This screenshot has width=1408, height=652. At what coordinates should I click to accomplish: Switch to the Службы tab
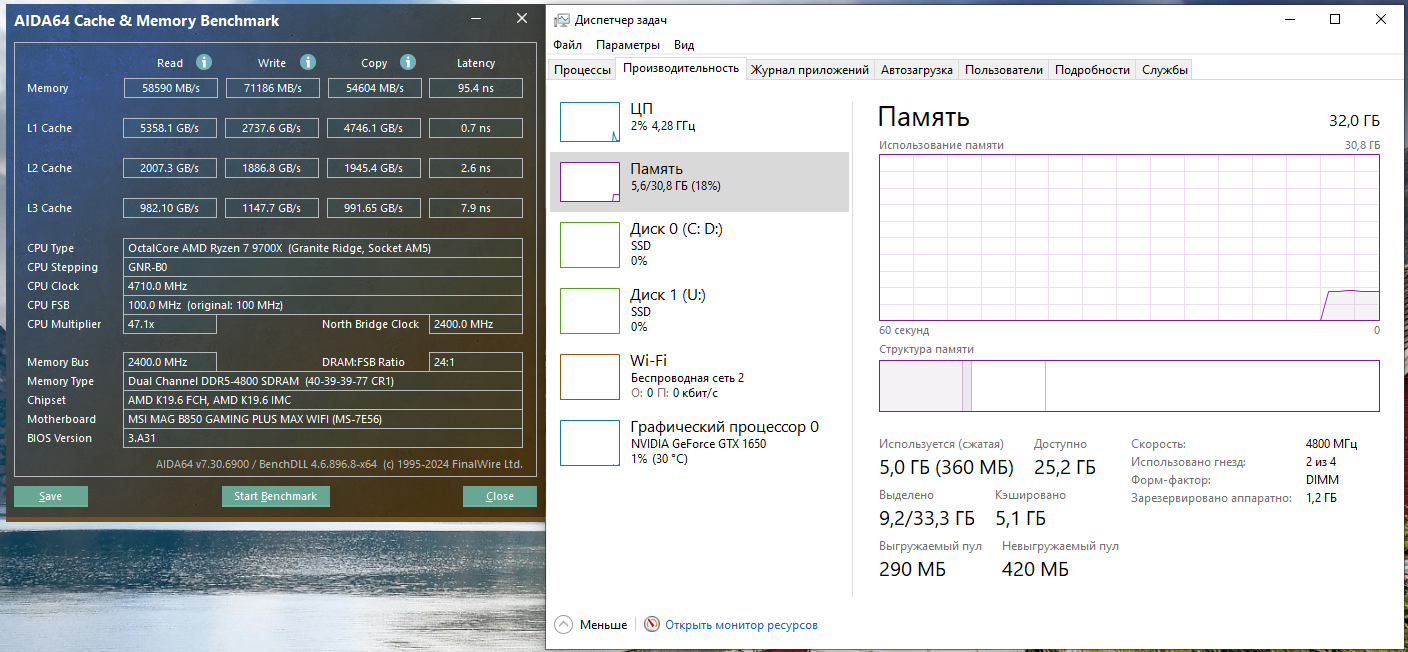1165,70
